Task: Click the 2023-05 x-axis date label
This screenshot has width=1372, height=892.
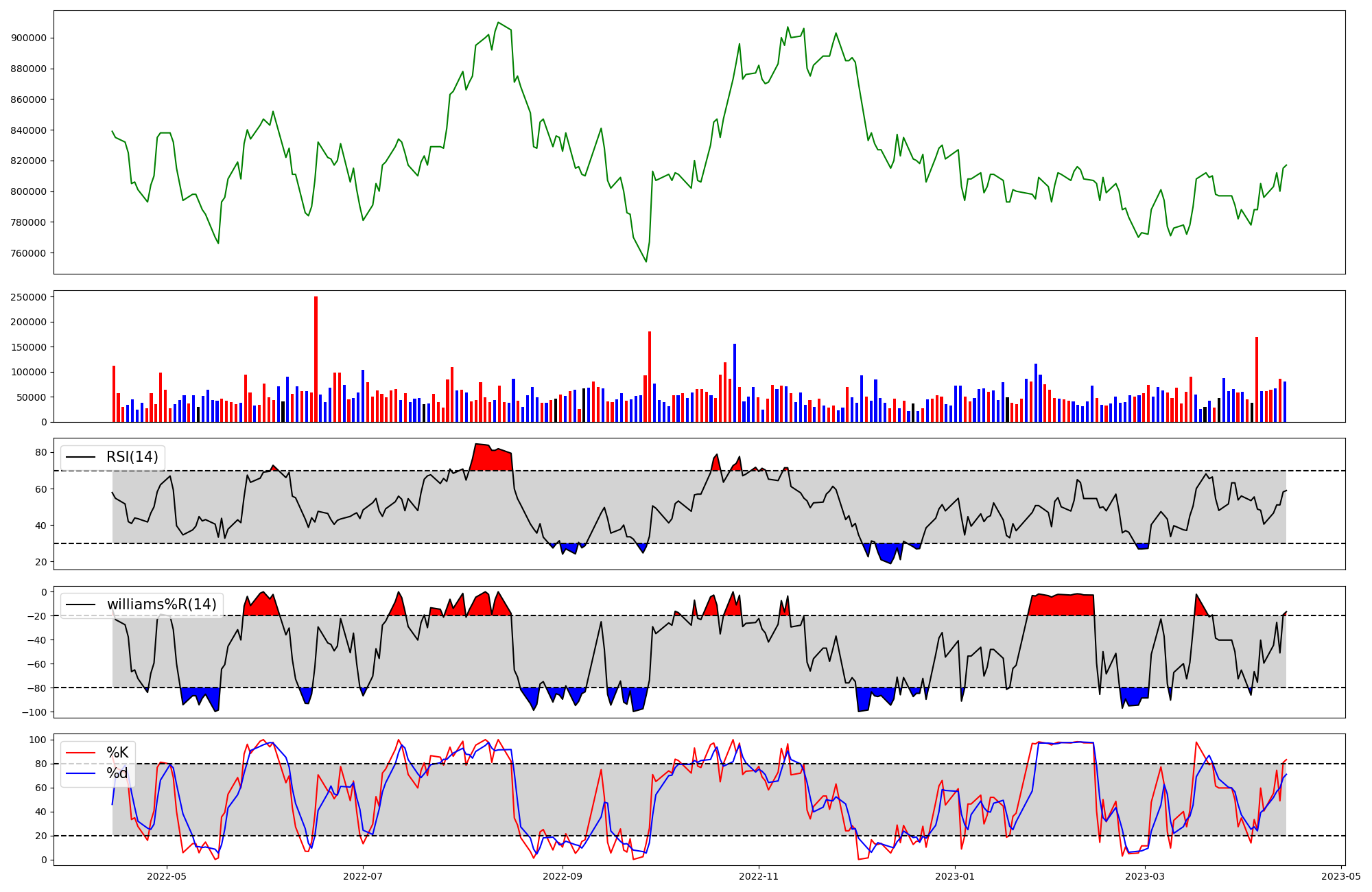Action: coord(1341,876)
